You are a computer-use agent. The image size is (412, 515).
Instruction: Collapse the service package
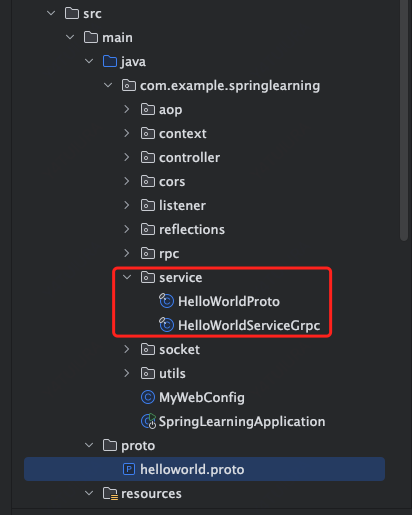pos(127,277)
